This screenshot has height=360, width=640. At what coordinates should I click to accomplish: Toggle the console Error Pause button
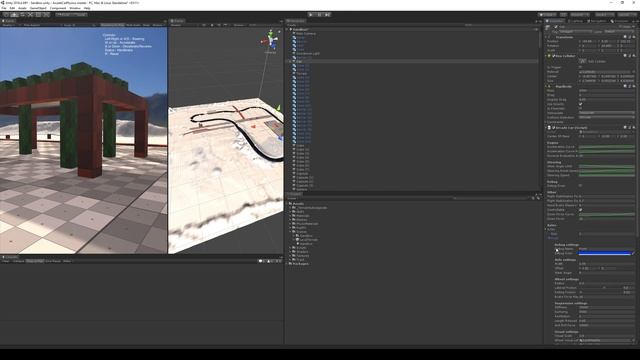click(x=53, y=261)
